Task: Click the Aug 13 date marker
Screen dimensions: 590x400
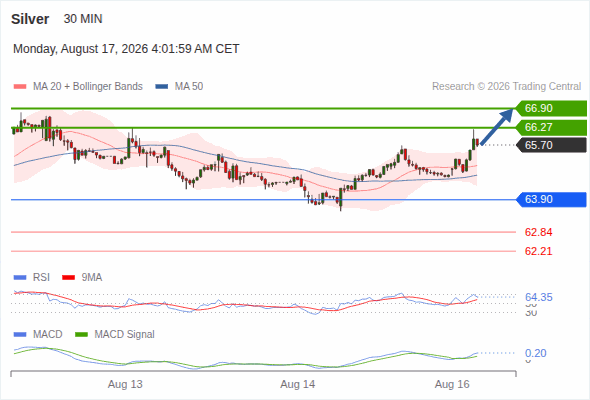Action: 125,384
